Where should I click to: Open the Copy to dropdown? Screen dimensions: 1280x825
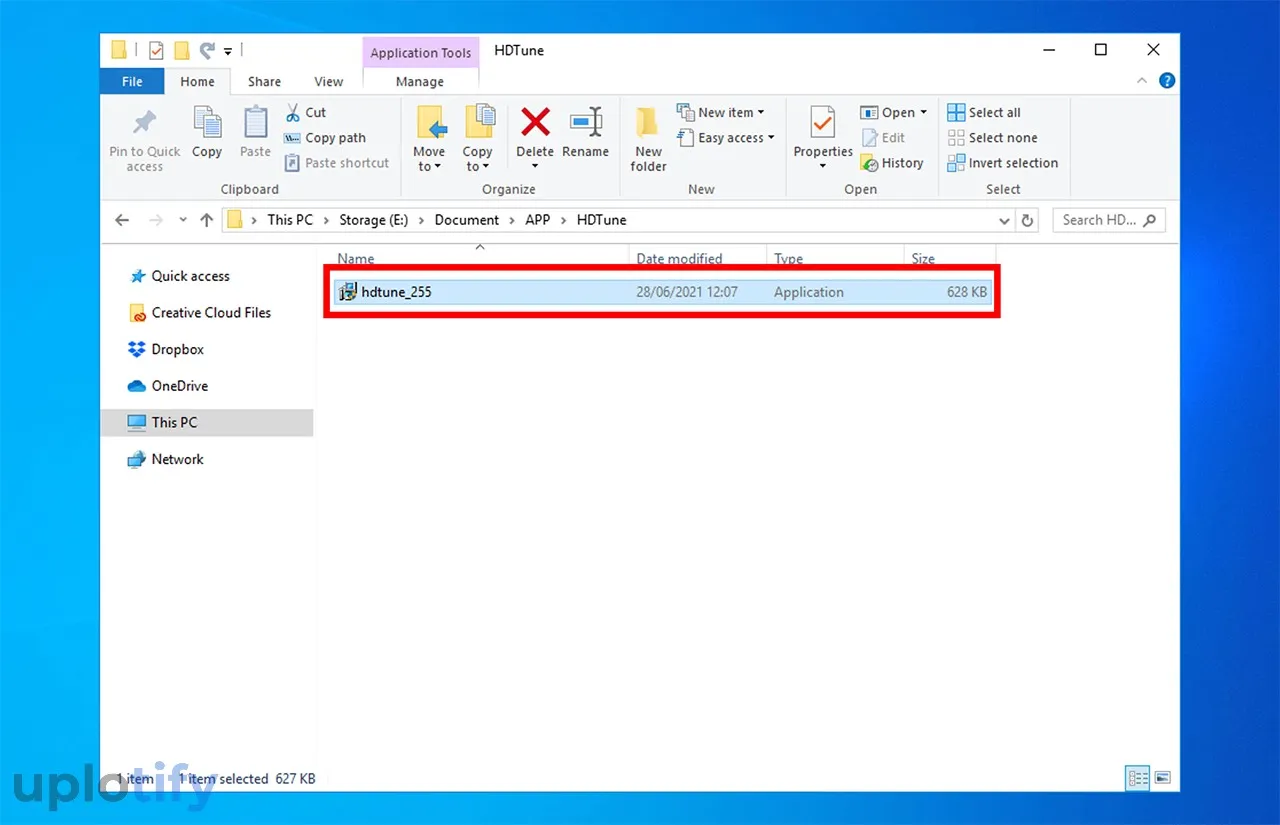[x=478, y=139]
